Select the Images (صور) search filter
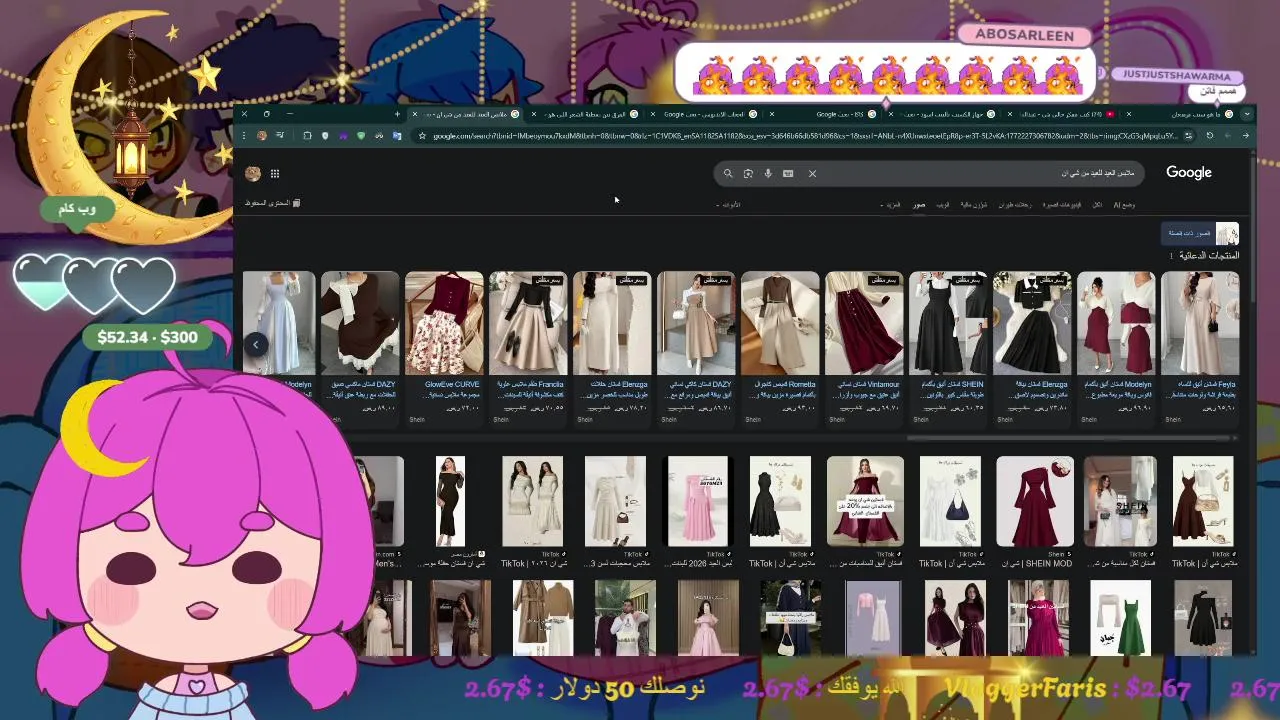Viewport: 1280px width, 720px height. point(919,204)
